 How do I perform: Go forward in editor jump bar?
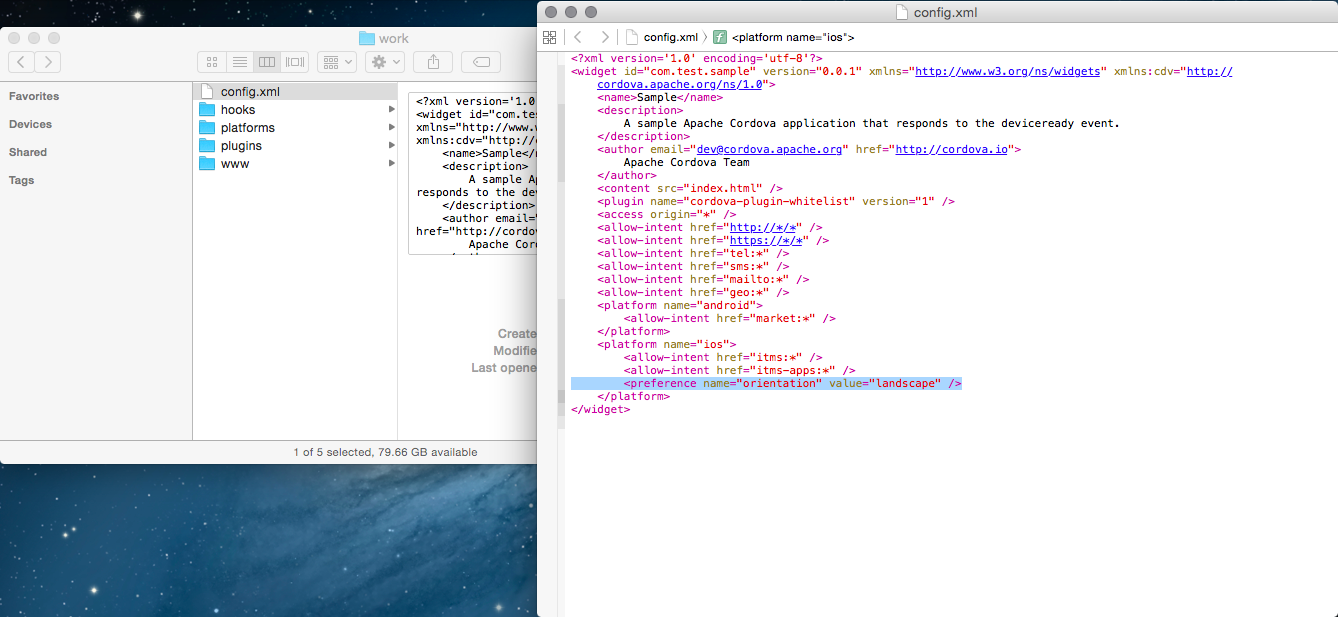pos(604,37)
